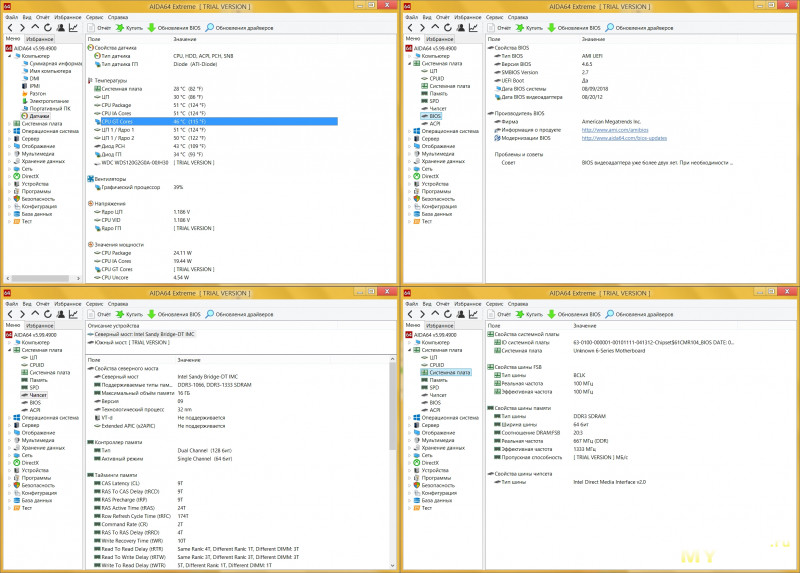This screenshot has width=800, height=573.
Task: Select Южный мост TRIAL VERSION device row
Action: [129, 342]
